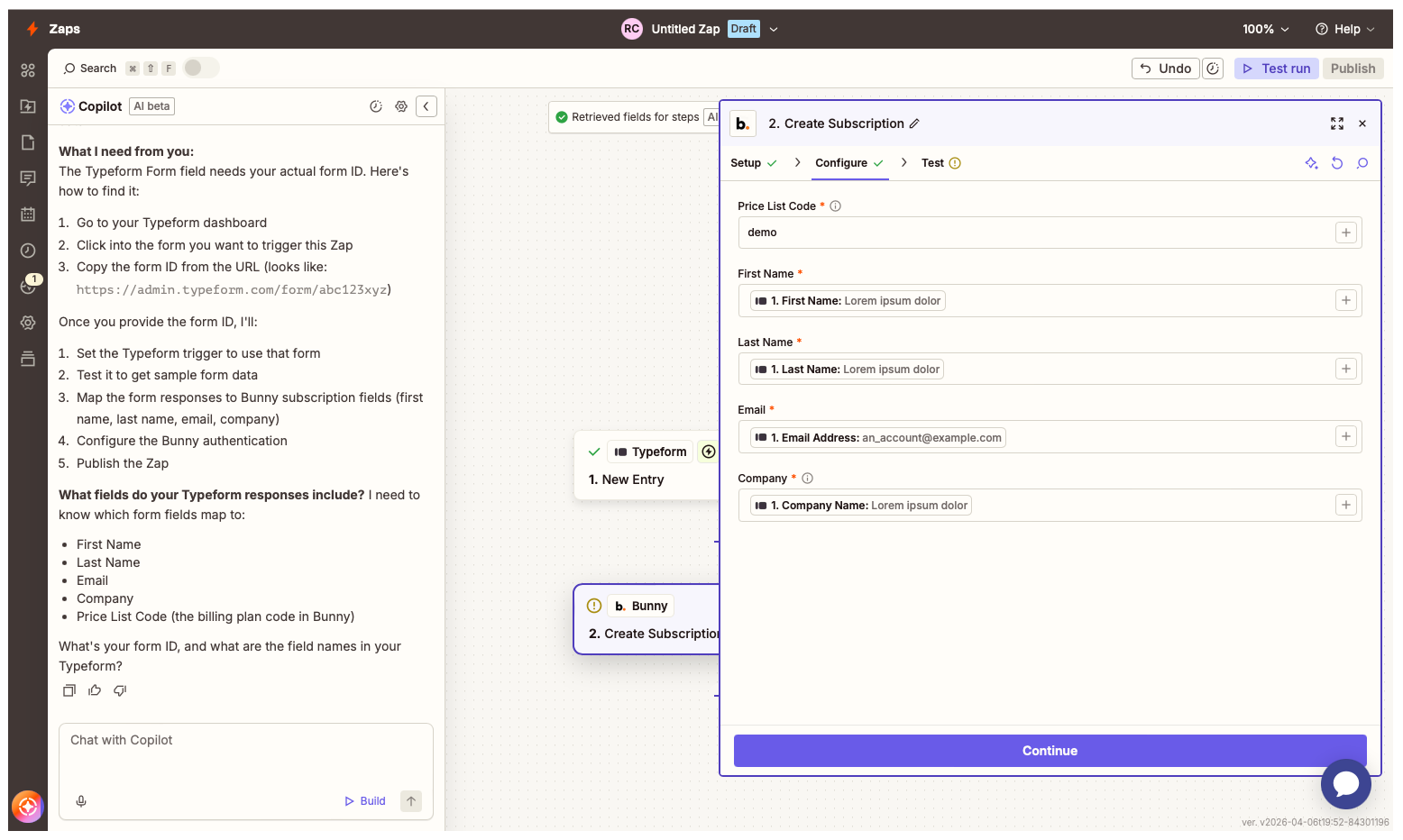Collapse the Copilot panel with the chevron

click(x=426, y=105)
